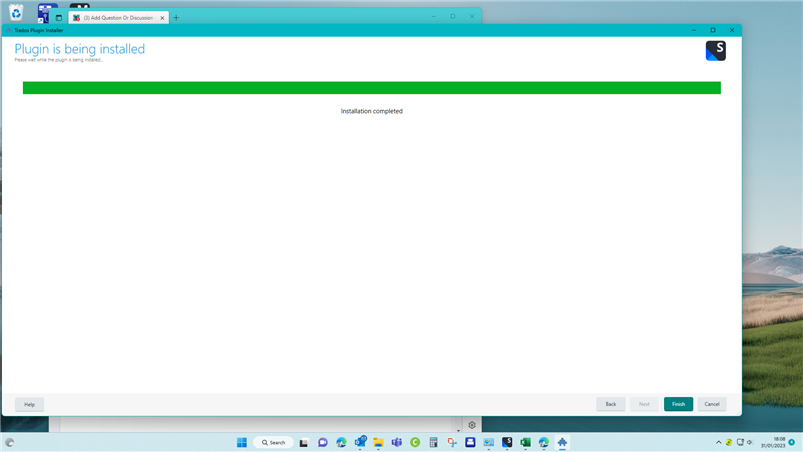
Task: Close the Trados Plugin Installer window
Action: tap(732, 30)
